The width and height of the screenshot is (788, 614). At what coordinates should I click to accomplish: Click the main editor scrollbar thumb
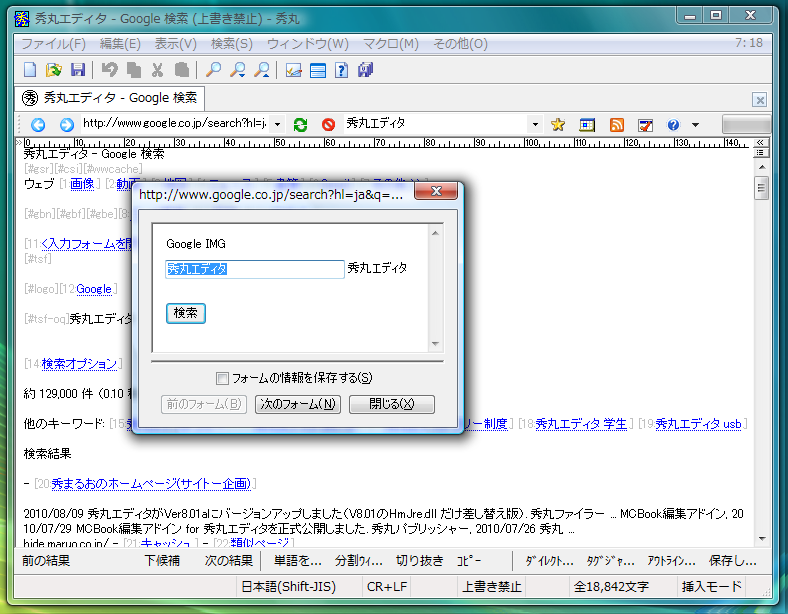(x=761, y=188)
